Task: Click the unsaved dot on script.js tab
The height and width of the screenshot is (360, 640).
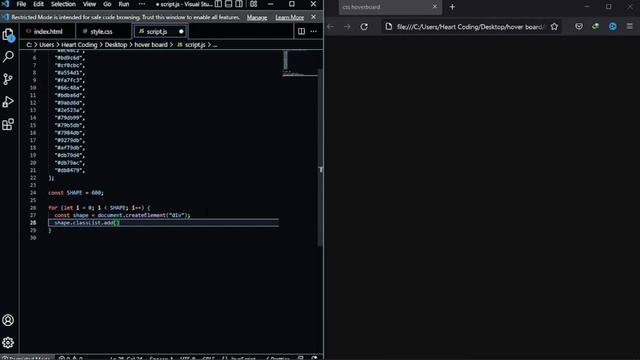Action: click(181, 31)
